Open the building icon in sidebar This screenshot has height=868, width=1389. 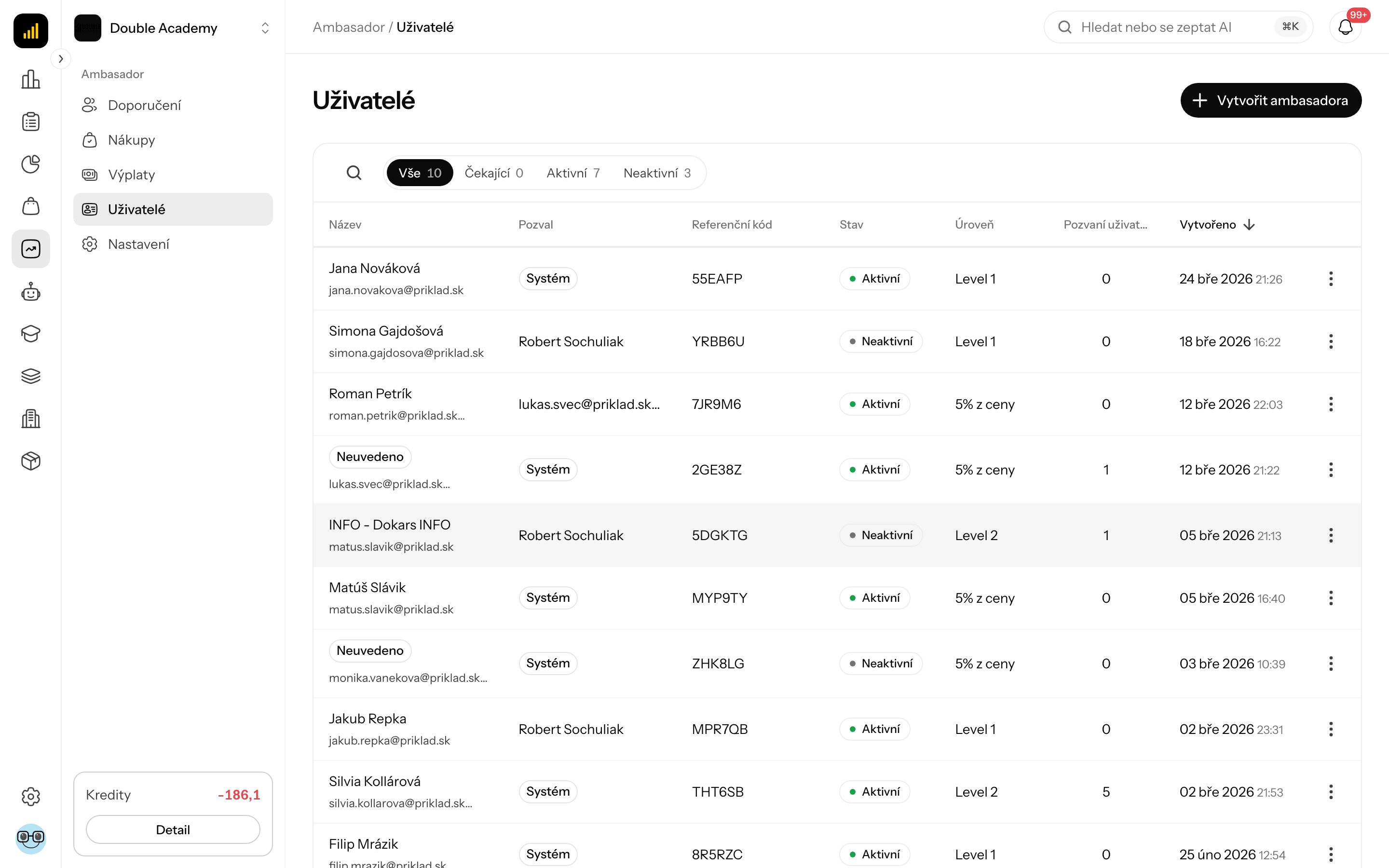click(30, 419)
